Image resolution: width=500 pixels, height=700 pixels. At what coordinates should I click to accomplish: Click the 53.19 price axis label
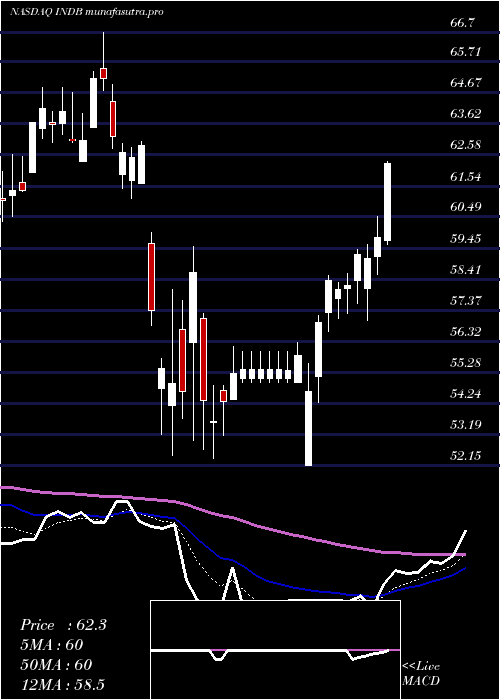(466, 425)
